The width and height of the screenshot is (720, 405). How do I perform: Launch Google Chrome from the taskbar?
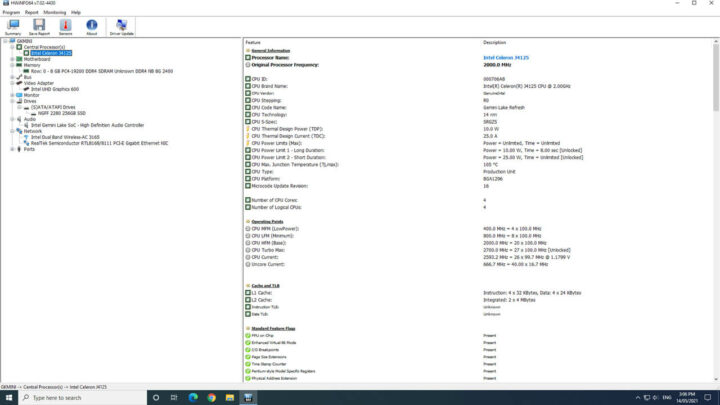pyautogui.click(x=211, y=398)
